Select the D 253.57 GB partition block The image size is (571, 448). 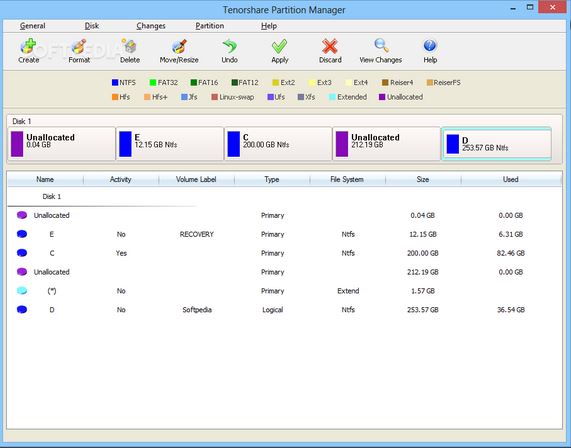tap(496, 144)
